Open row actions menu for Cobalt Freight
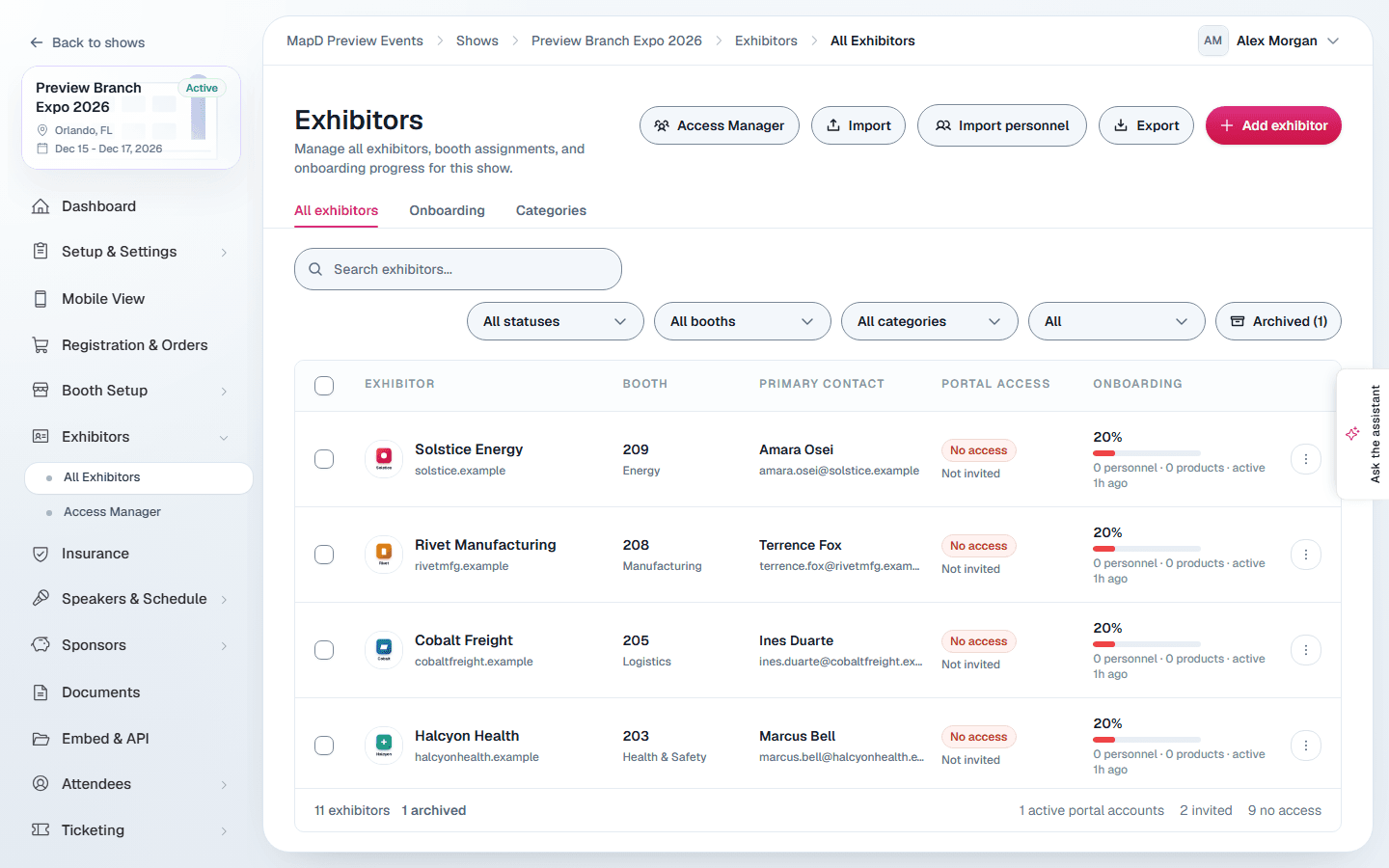The height and width of the screenshot is (868, 1389). [x=1306, y=650]
